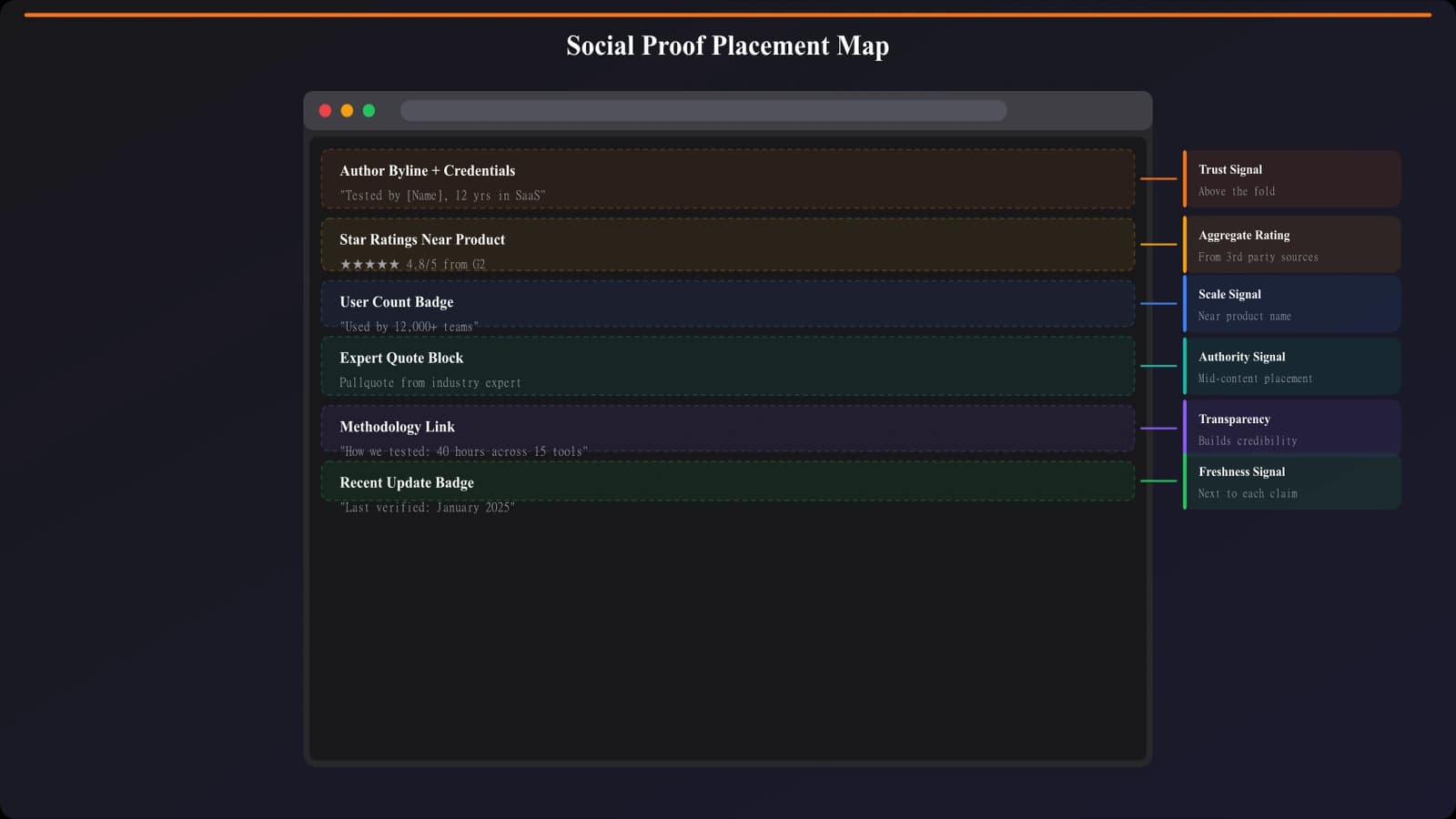The width and height of the screenshot is (1456, 819).
Task: Click the Authority Signal annotation card
Action: 1291,366
